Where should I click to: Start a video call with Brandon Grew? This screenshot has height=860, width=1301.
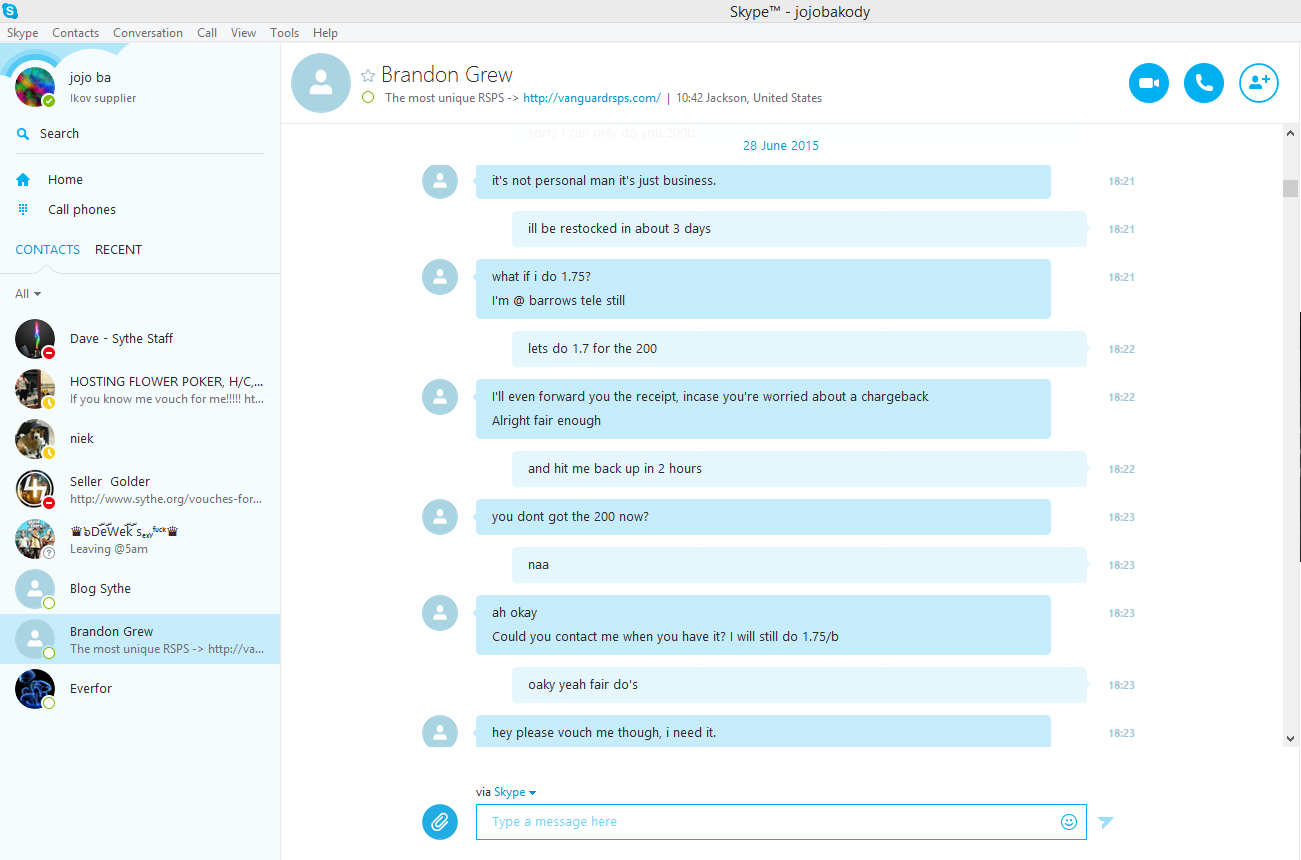coord(1149,83)
